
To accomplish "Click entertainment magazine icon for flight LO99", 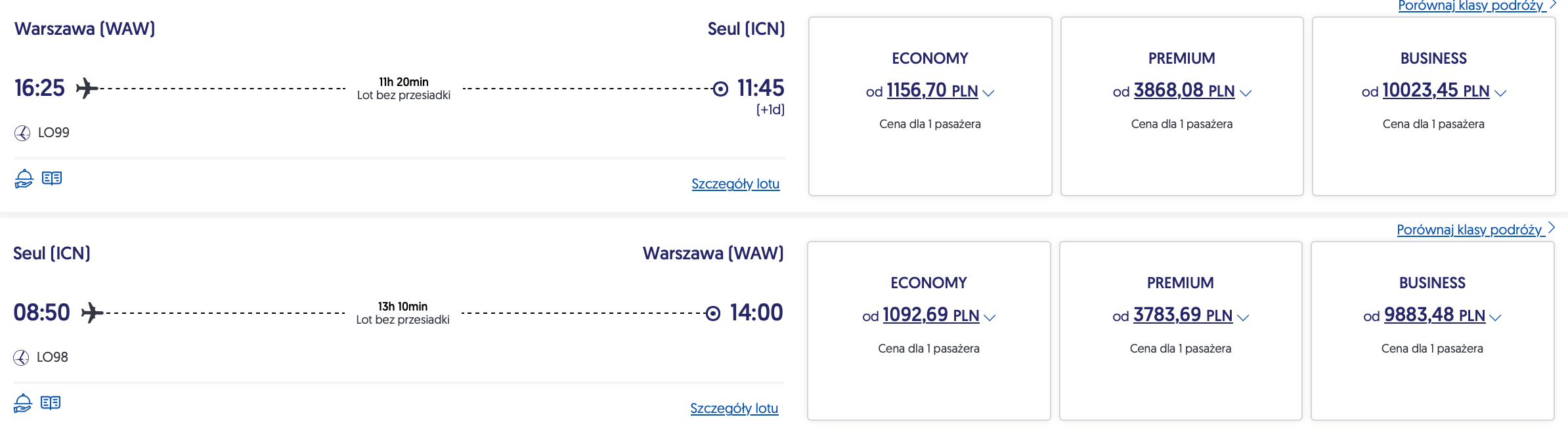I will tap(52, 178).
